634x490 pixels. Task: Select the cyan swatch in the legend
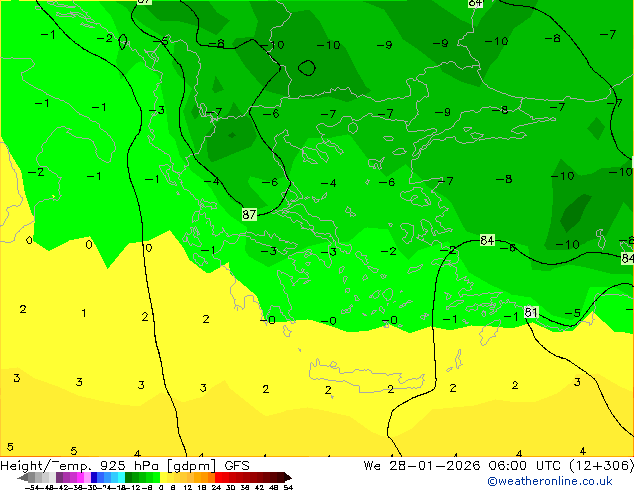coord(121,477)
